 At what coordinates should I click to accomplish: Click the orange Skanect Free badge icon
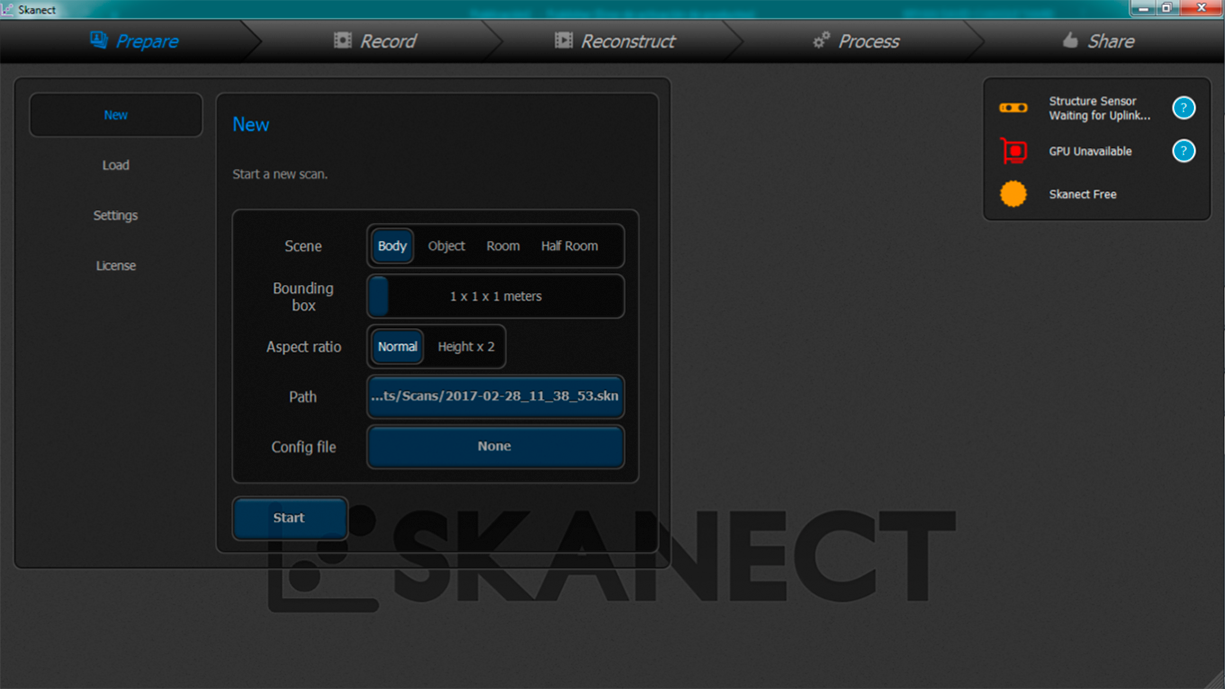point(1013,194)
